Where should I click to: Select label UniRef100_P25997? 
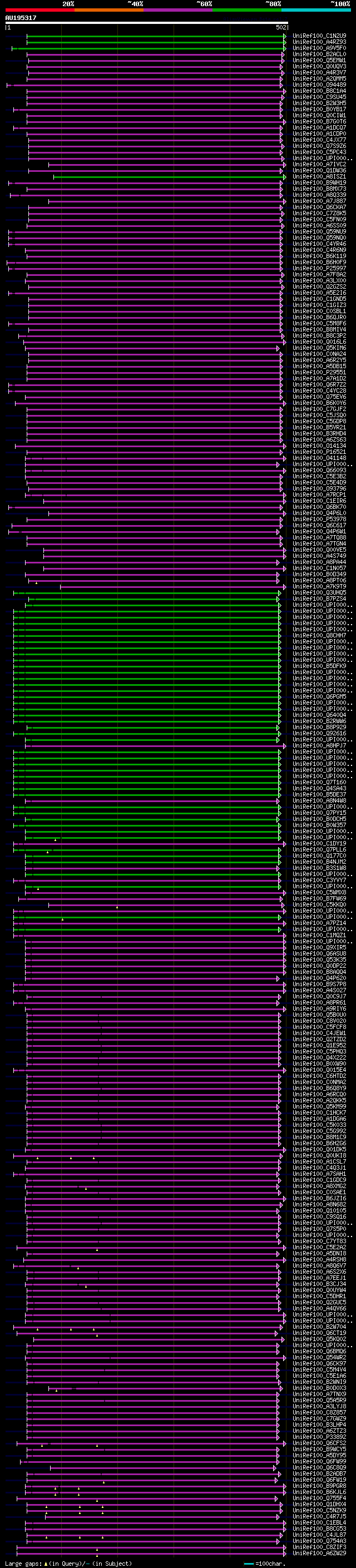click(x=319, y=269)
